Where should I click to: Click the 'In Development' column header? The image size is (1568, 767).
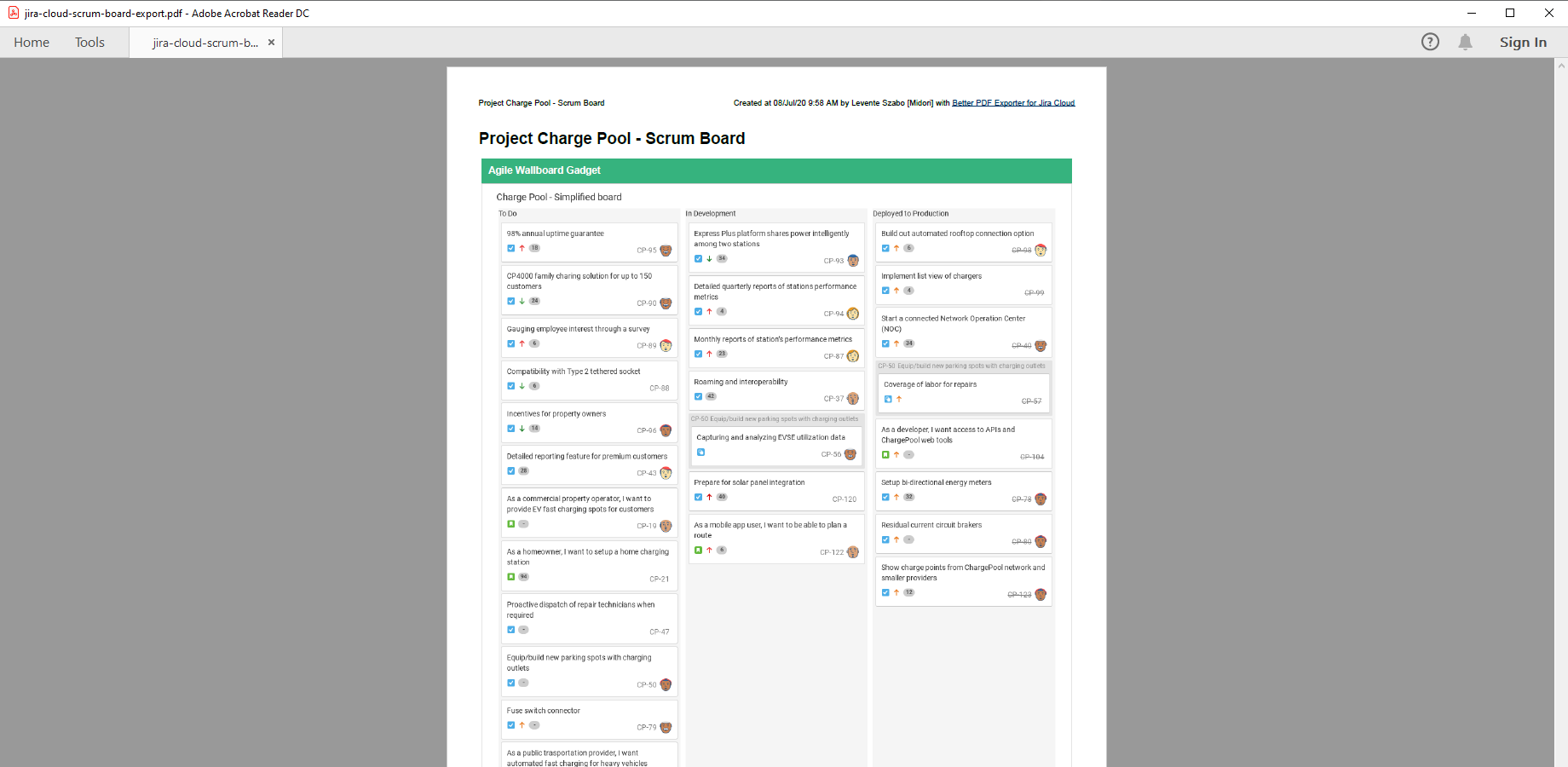(711, 214)
